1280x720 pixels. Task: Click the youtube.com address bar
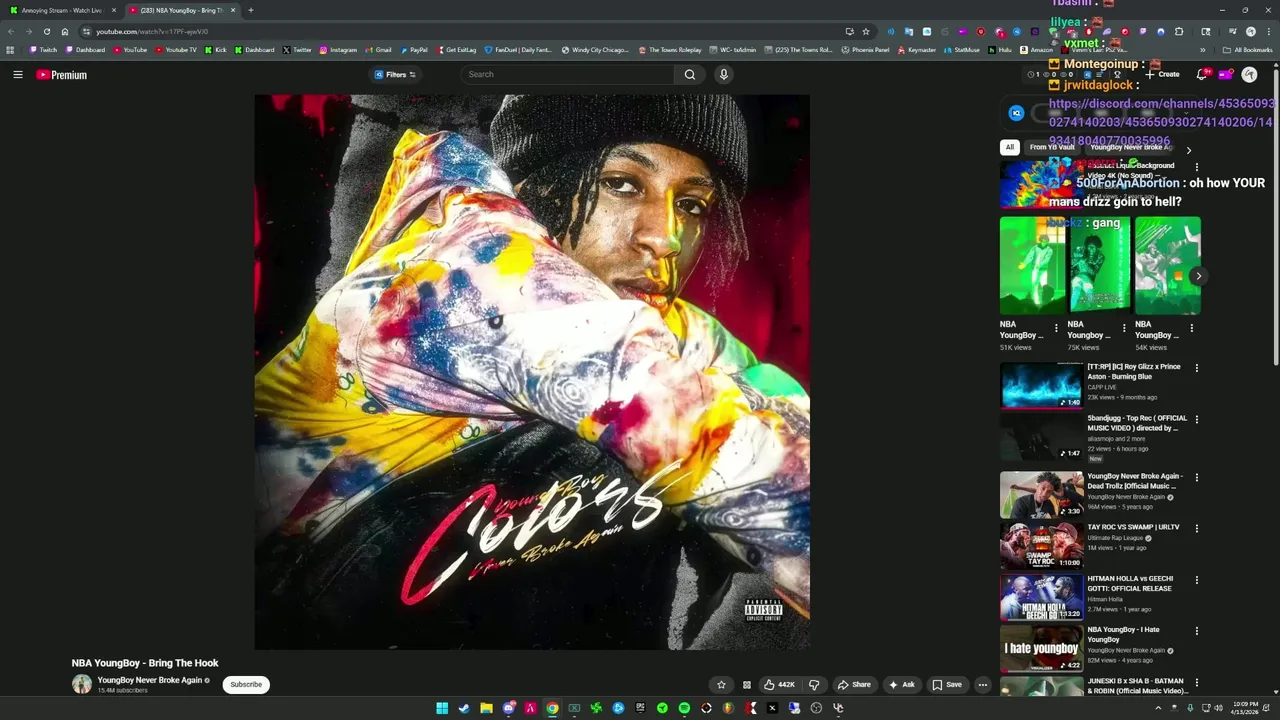pyautogui.click(x=460, y=31)
